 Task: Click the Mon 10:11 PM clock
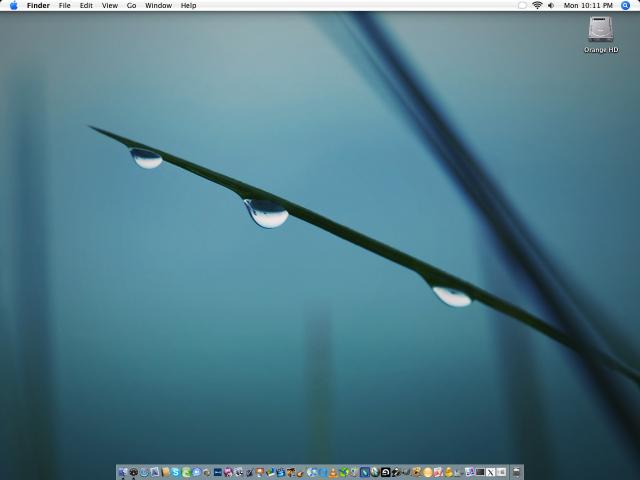click(x=588, y=6)
